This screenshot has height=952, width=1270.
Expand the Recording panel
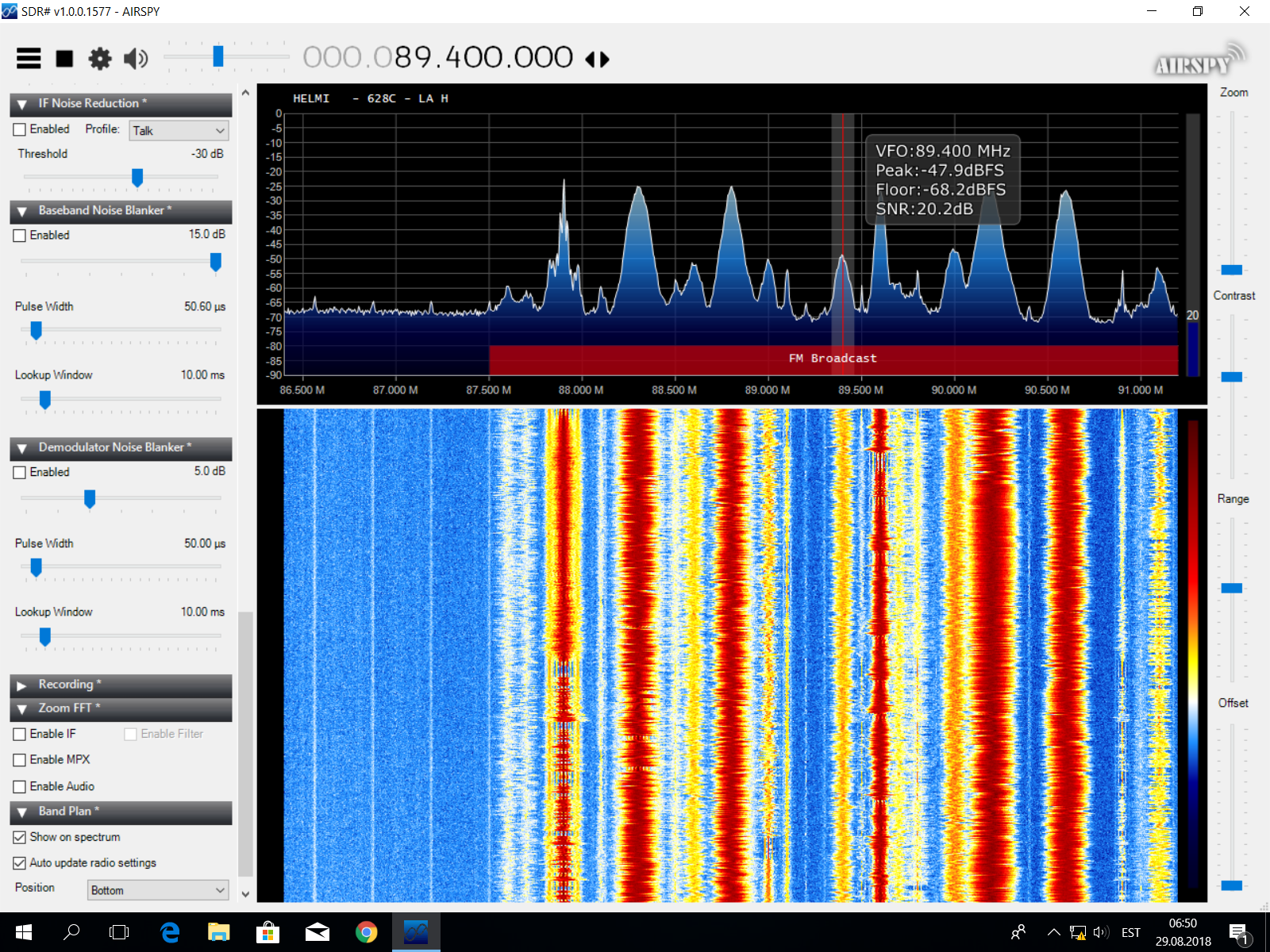coord(22,685)
